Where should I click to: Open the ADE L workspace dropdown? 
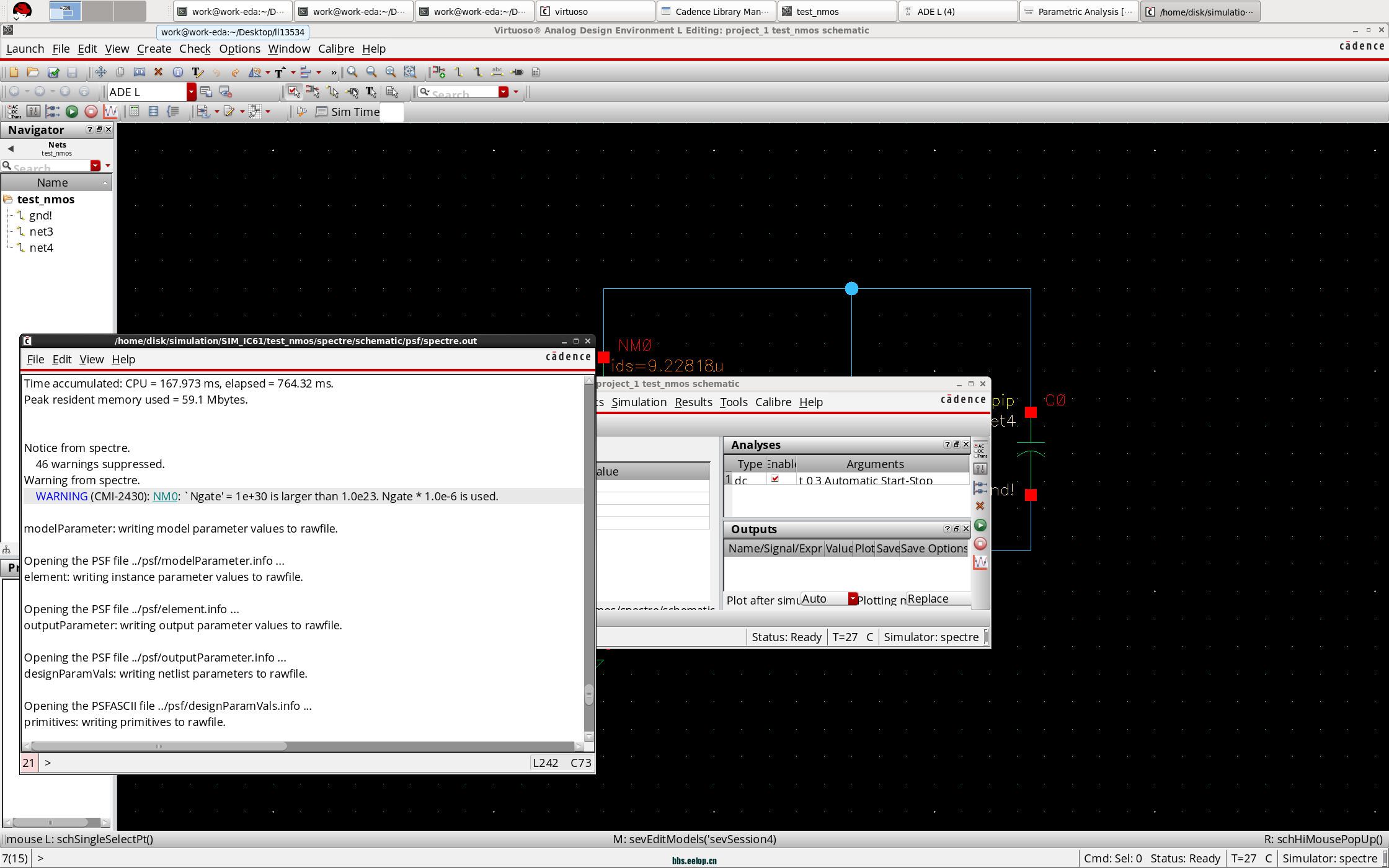[192, 92]
